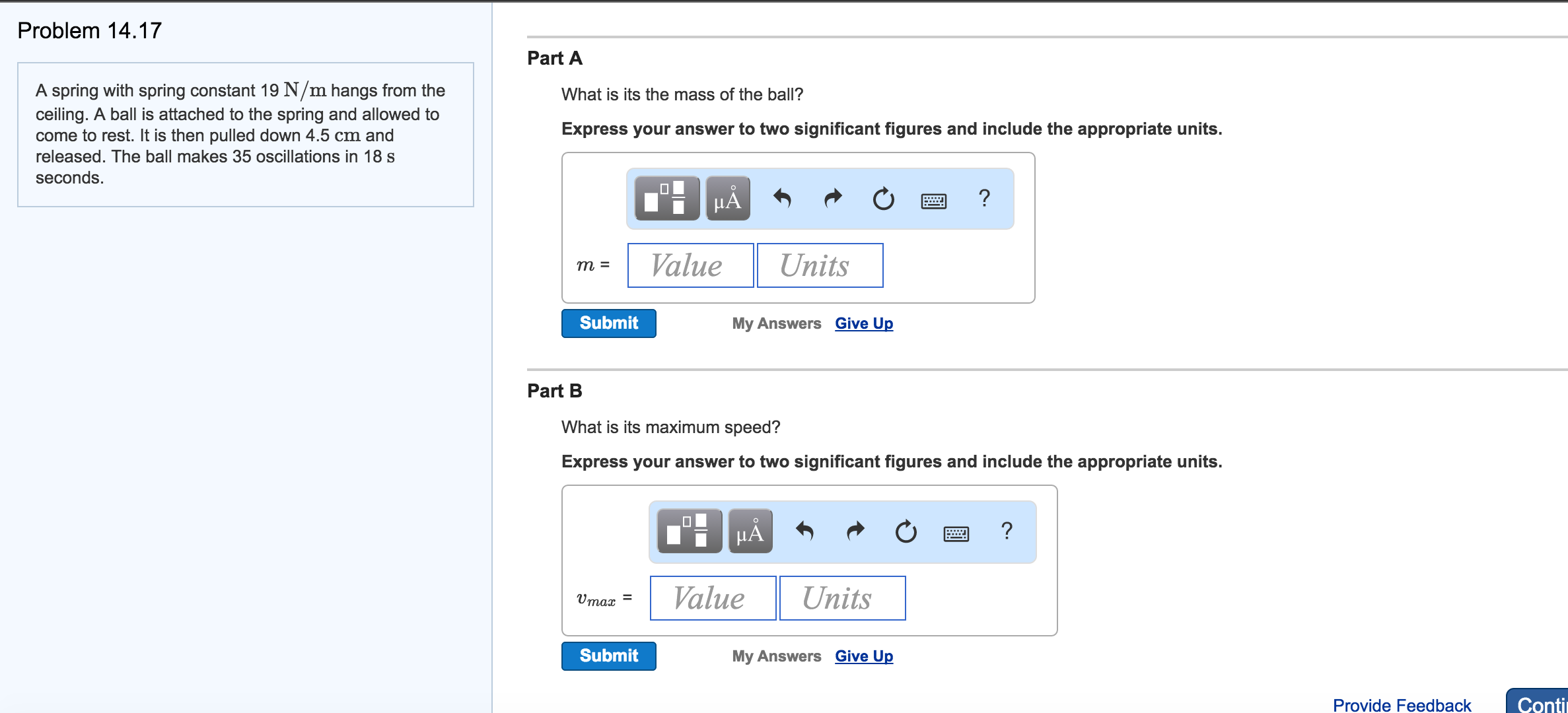Reset Part A answer with circular arrow

tap(883, 198)
